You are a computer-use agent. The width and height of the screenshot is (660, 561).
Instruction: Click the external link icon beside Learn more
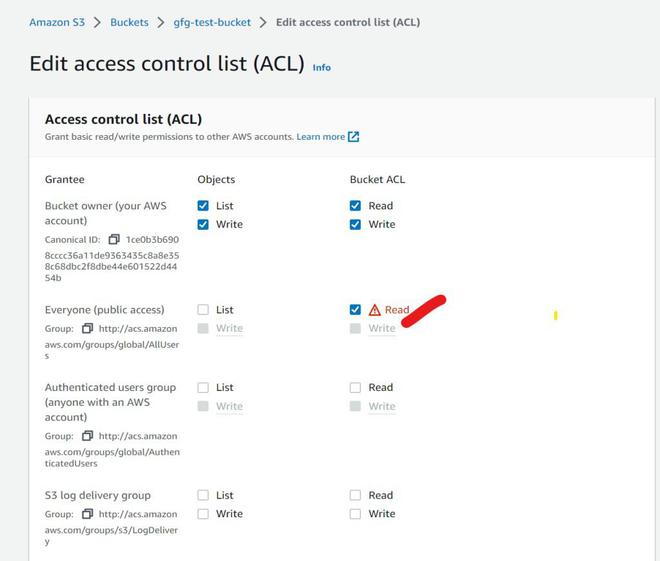click(x=354, y=137)
